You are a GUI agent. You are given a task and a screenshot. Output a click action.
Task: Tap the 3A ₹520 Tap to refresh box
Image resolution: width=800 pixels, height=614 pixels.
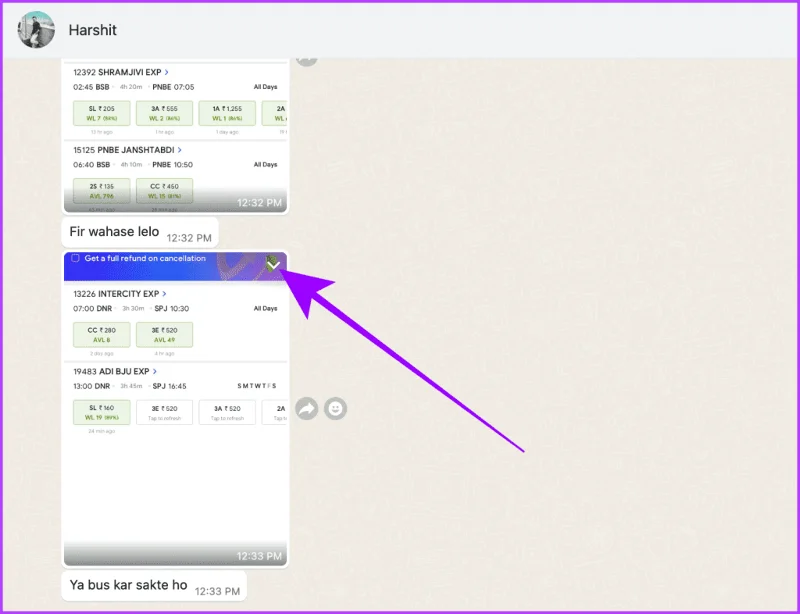point(227,412)
